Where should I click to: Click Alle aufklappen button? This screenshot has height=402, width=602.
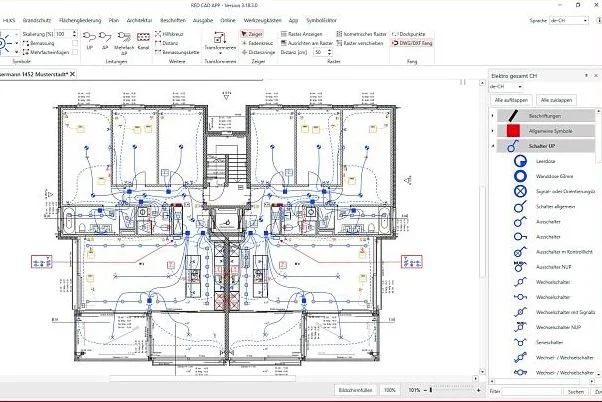[511, 100]
